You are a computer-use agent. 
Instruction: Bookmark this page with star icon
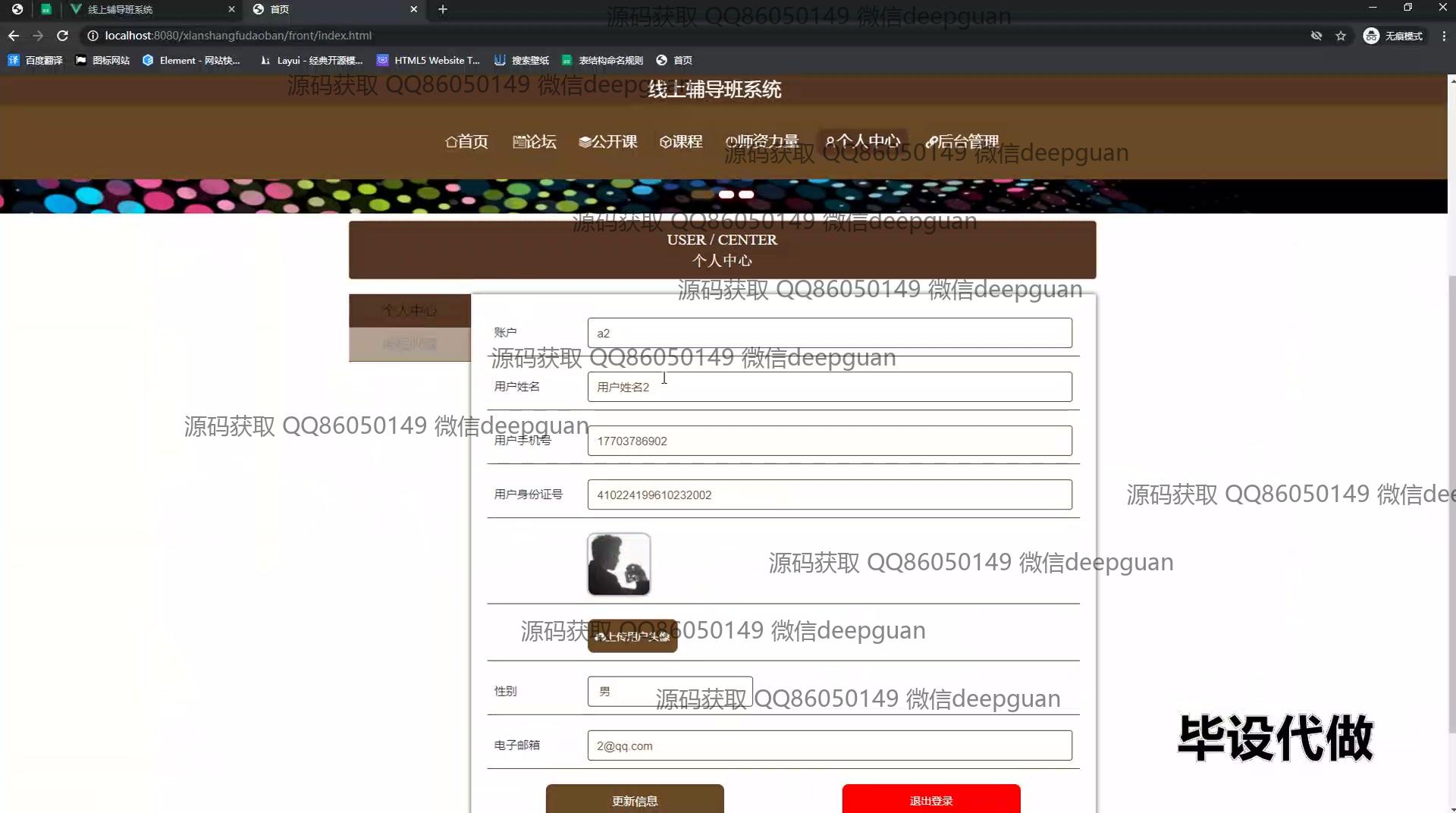click(x=1341, y=36)
